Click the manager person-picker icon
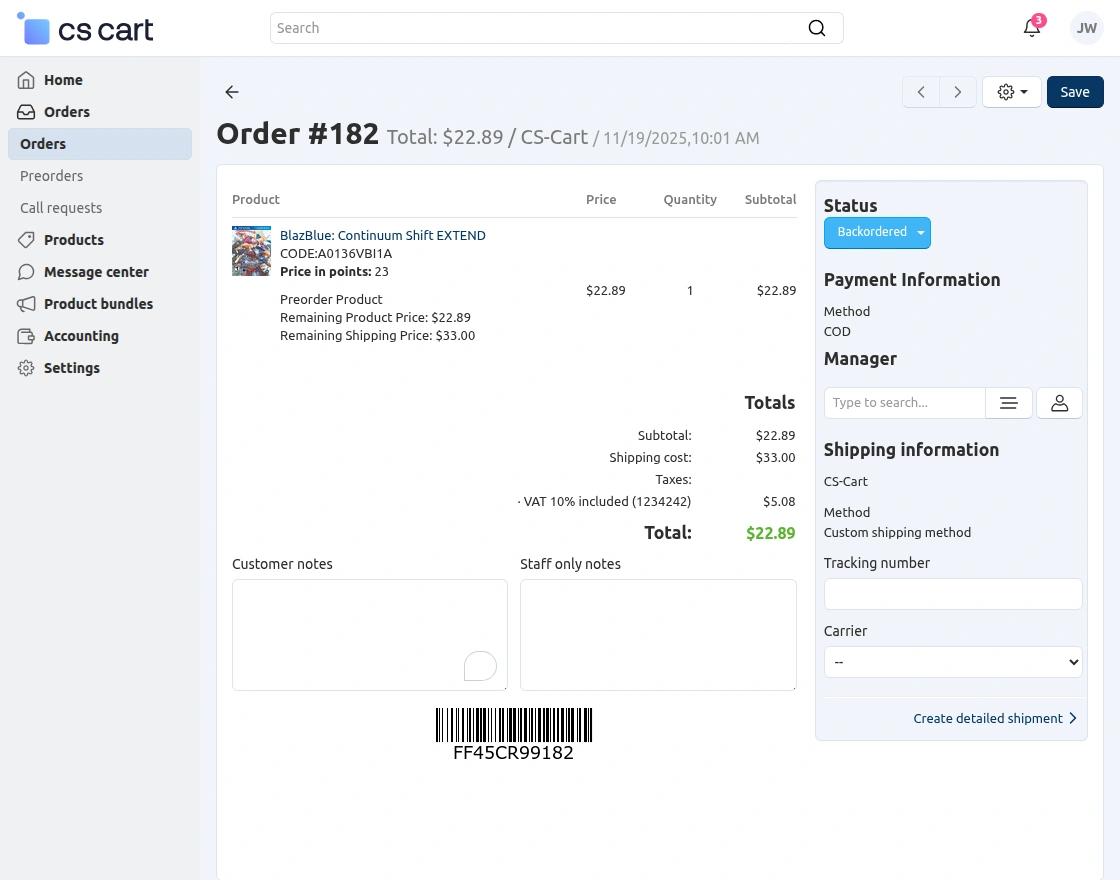The height and width of the screenshot is (880, 1120). click(x=1059, y=402)
